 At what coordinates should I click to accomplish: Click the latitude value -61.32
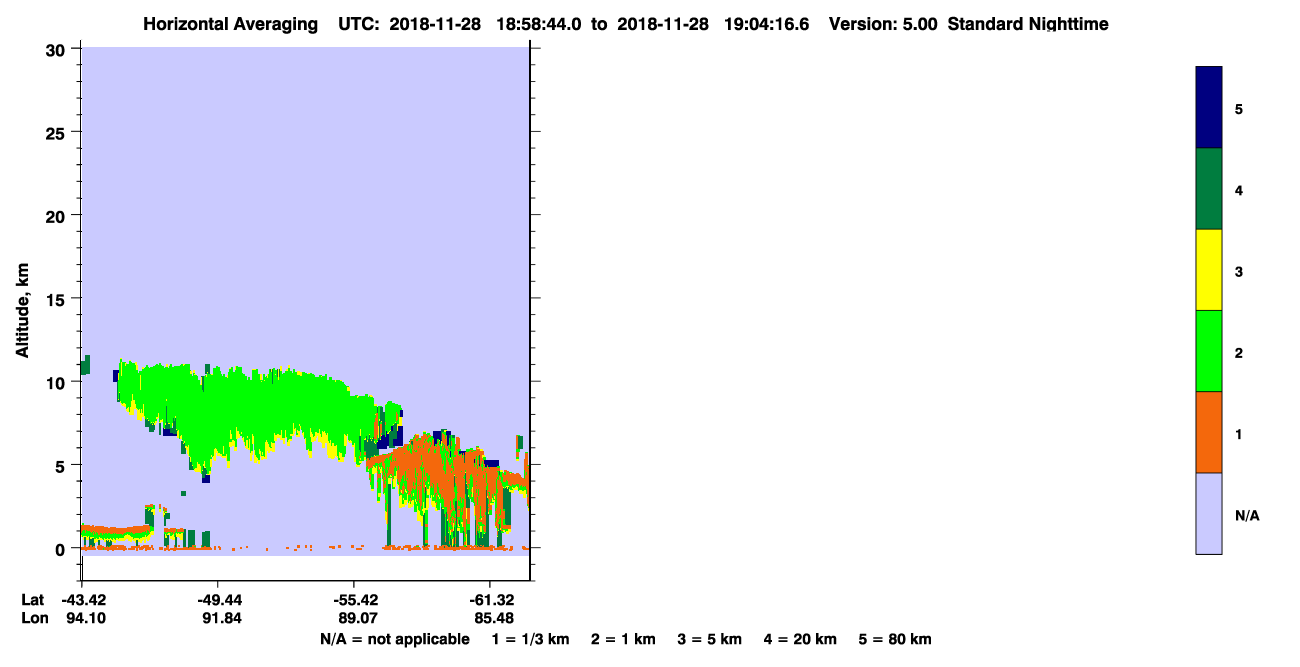click(x=491, y=600)
